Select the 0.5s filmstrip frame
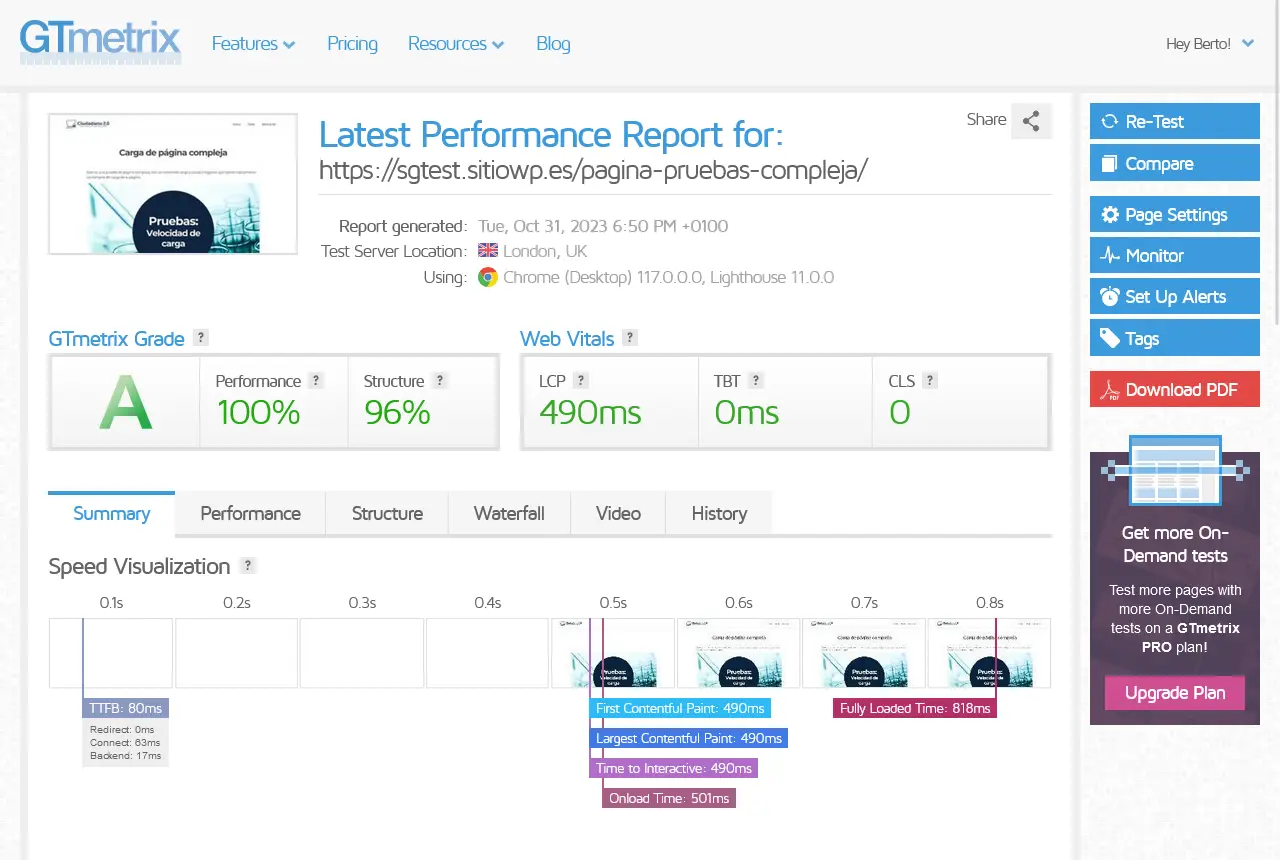 pyautogui.click(x=613, y=653)
